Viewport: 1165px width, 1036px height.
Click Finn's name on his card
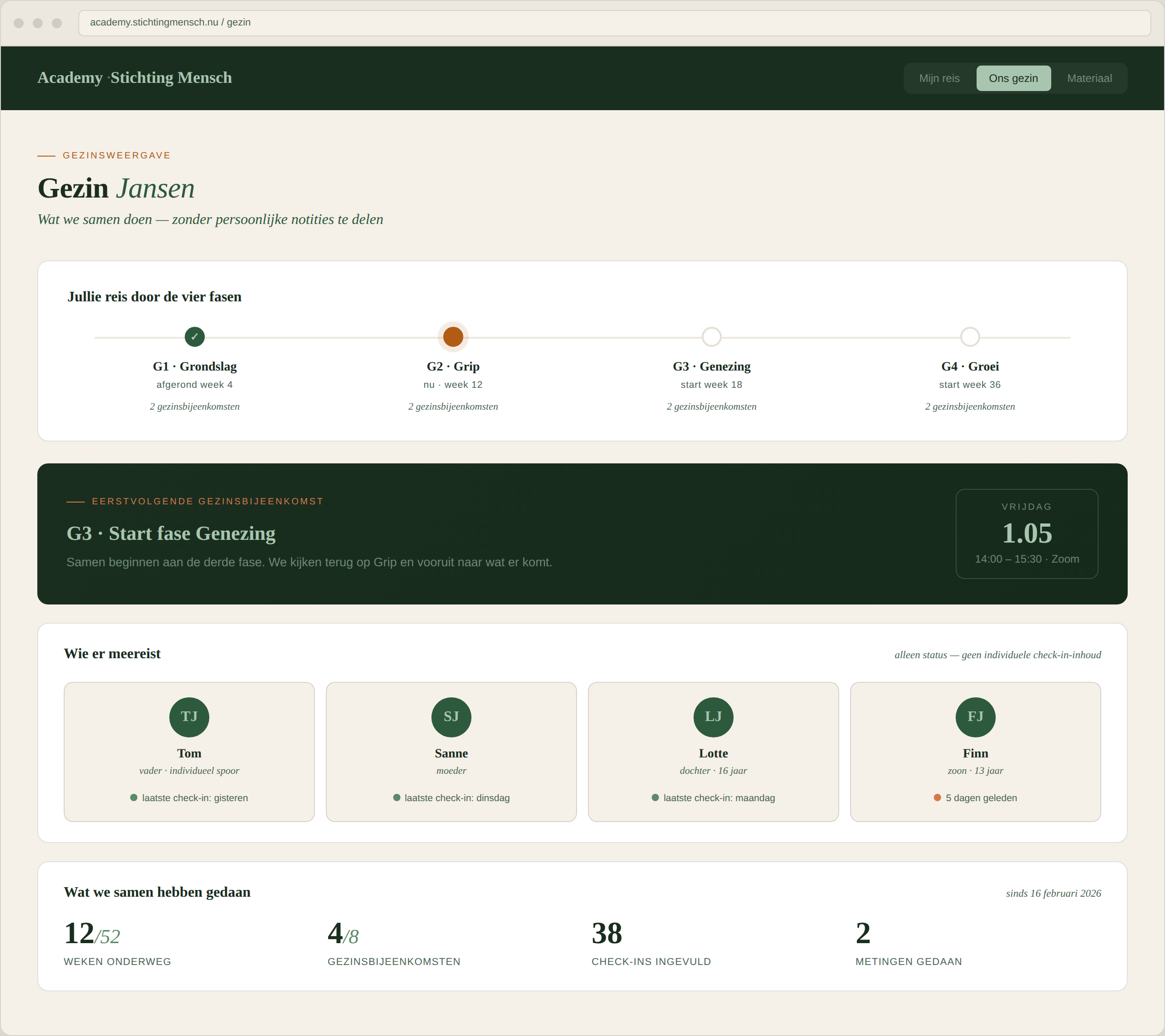pyautogui.click(x=975, y=753)
